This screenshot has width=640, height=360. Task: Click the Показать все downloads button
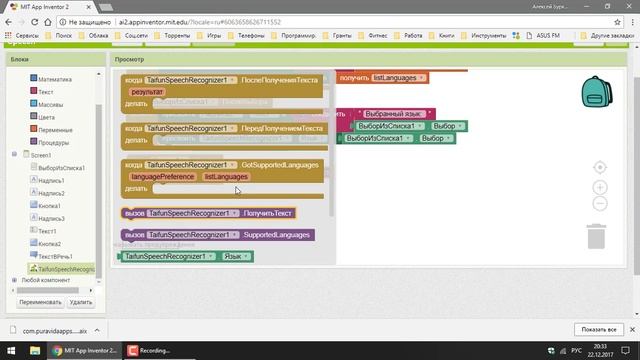(599, 329)
